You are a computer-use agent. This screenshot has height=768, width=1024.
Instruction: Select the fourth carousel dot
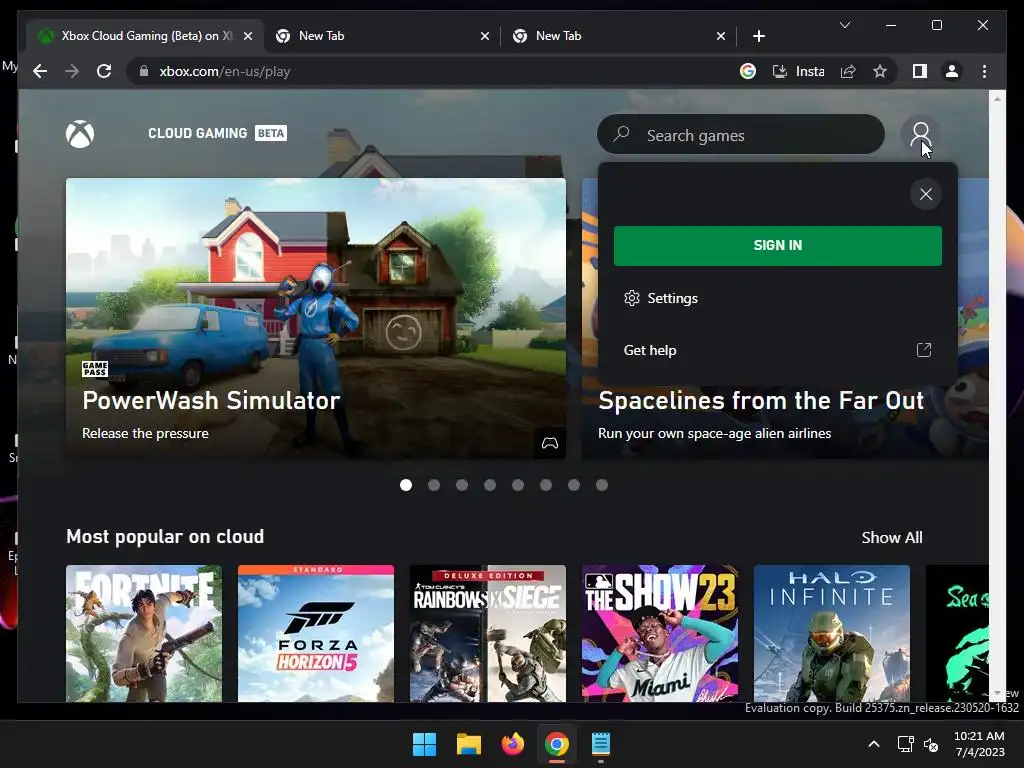coord(490,485)
